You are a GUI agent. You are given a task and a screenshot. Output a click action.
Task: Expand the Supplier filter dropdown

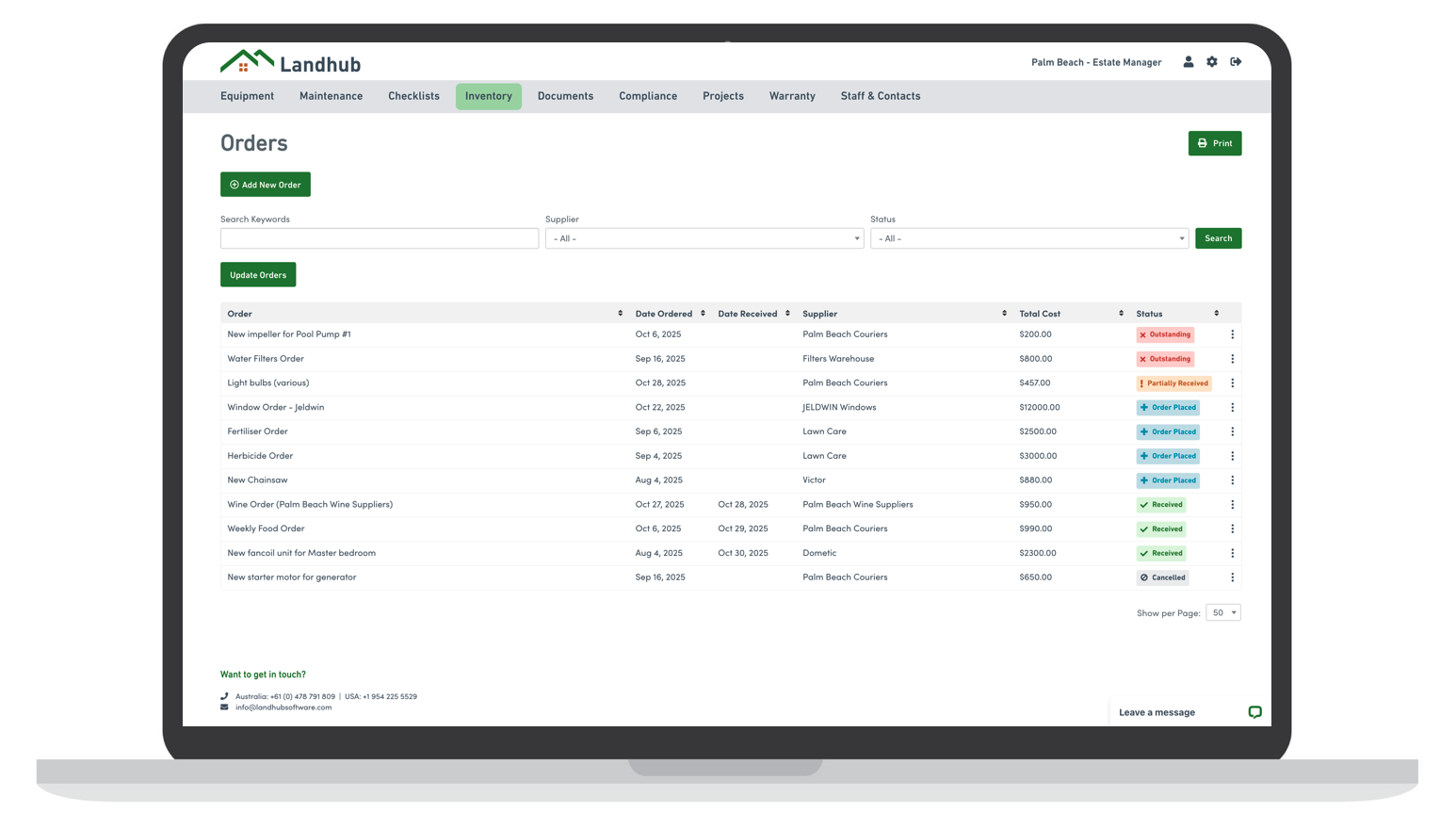pyautogui.click(x=704, y=239)
